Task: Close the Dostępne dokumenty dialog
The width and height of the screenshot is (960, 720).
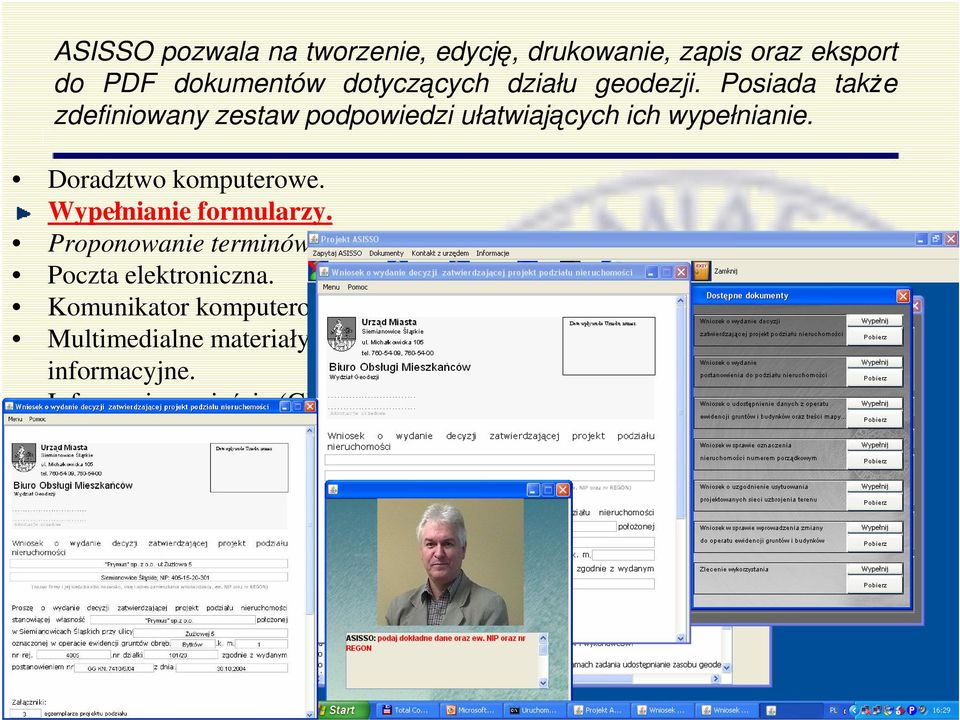Action: (x=903, y=296)
